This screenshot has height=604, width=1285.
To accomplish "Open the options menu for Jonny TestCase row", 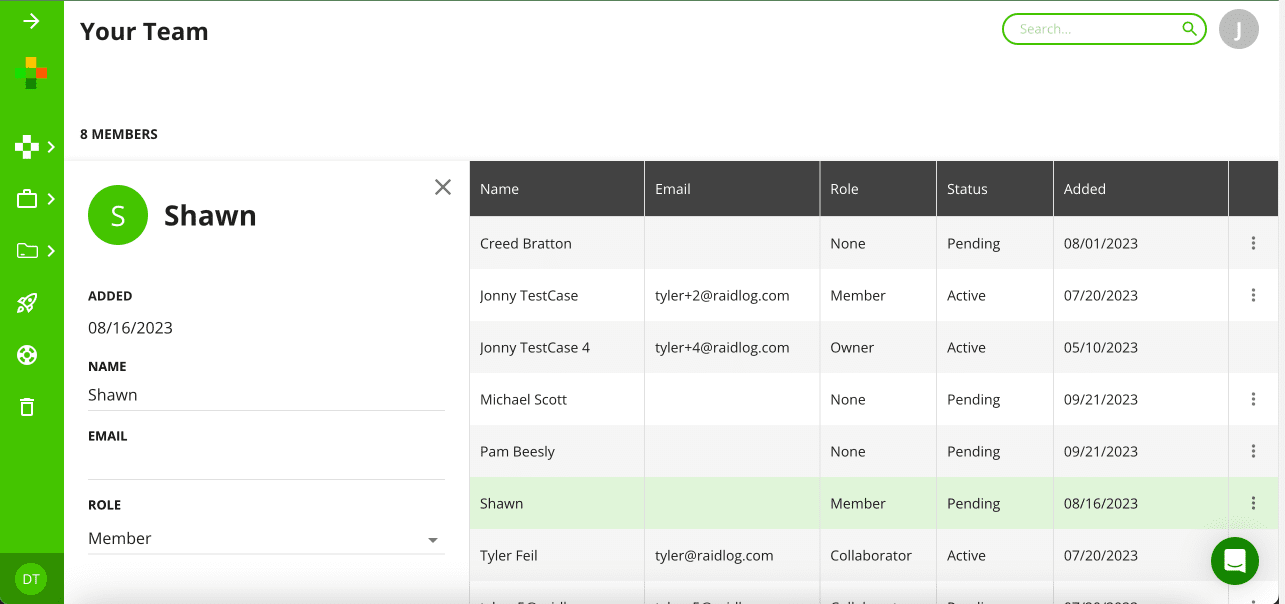I will [x=1253, y=295].
